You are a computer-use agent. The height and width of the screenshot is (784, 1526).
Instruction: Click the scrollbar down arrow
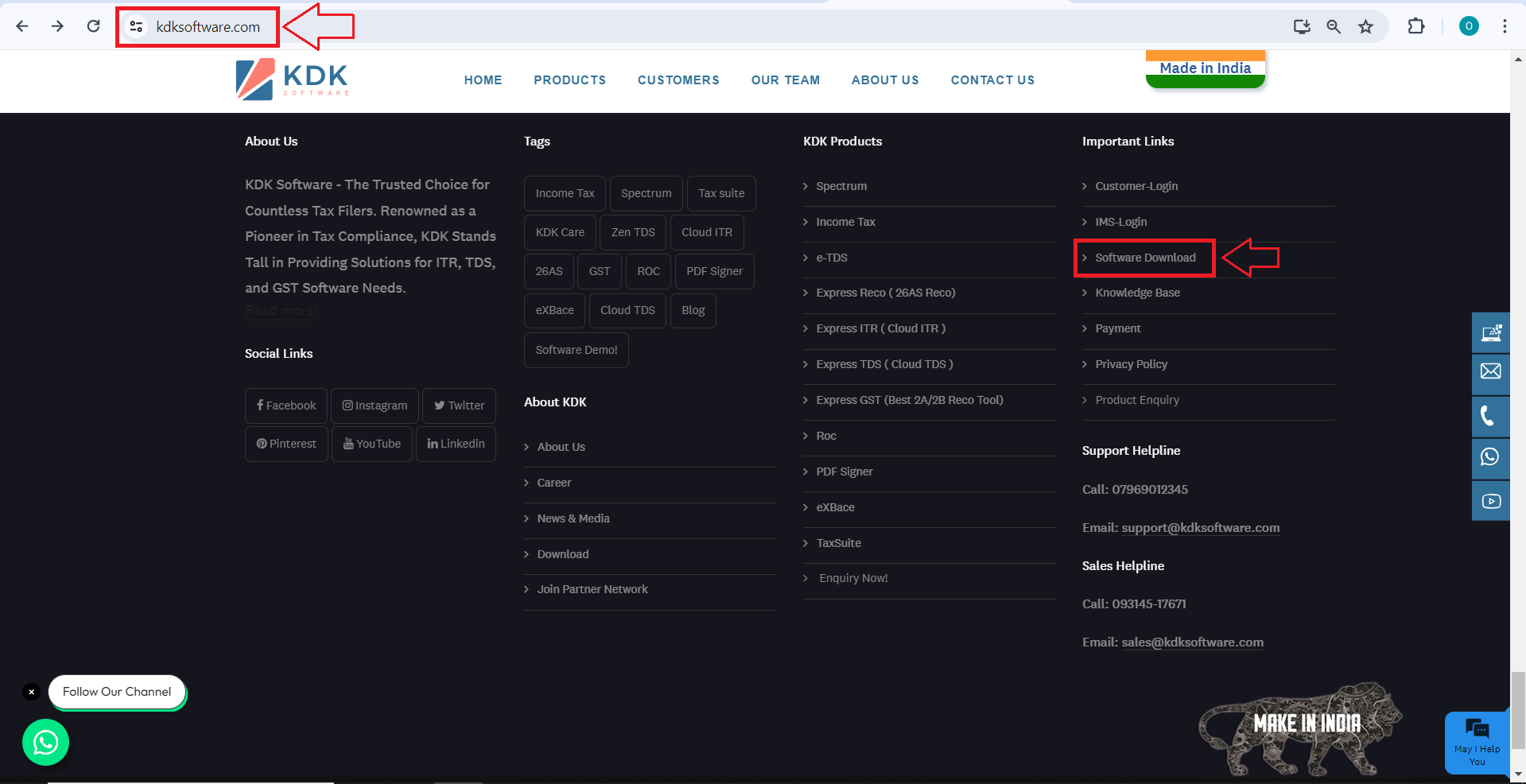click(x=1518, y=774)
